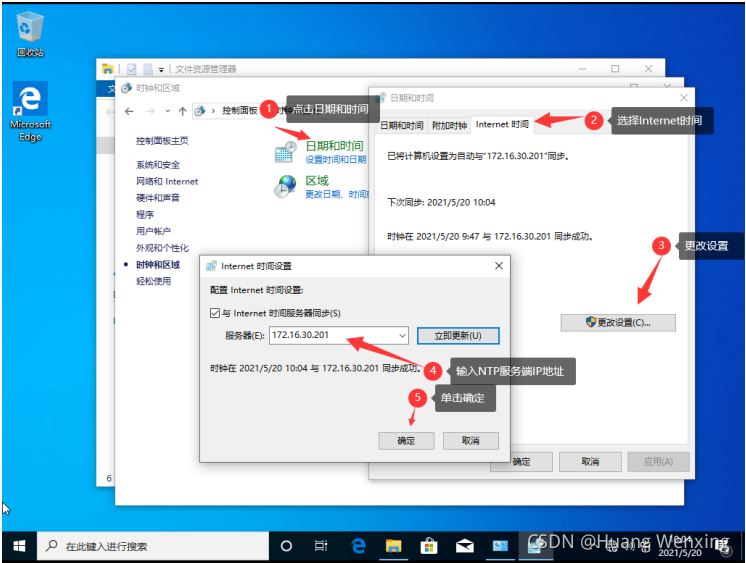
Task: Click the 下次同步: 2021/5/20 10:04 text
Action: pos(441,202)
